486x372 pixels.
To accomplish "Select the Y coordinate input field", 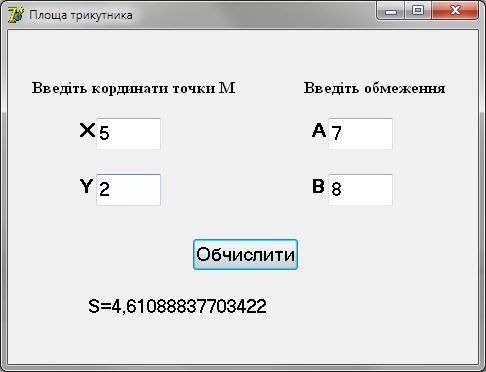I will [128, 190].
